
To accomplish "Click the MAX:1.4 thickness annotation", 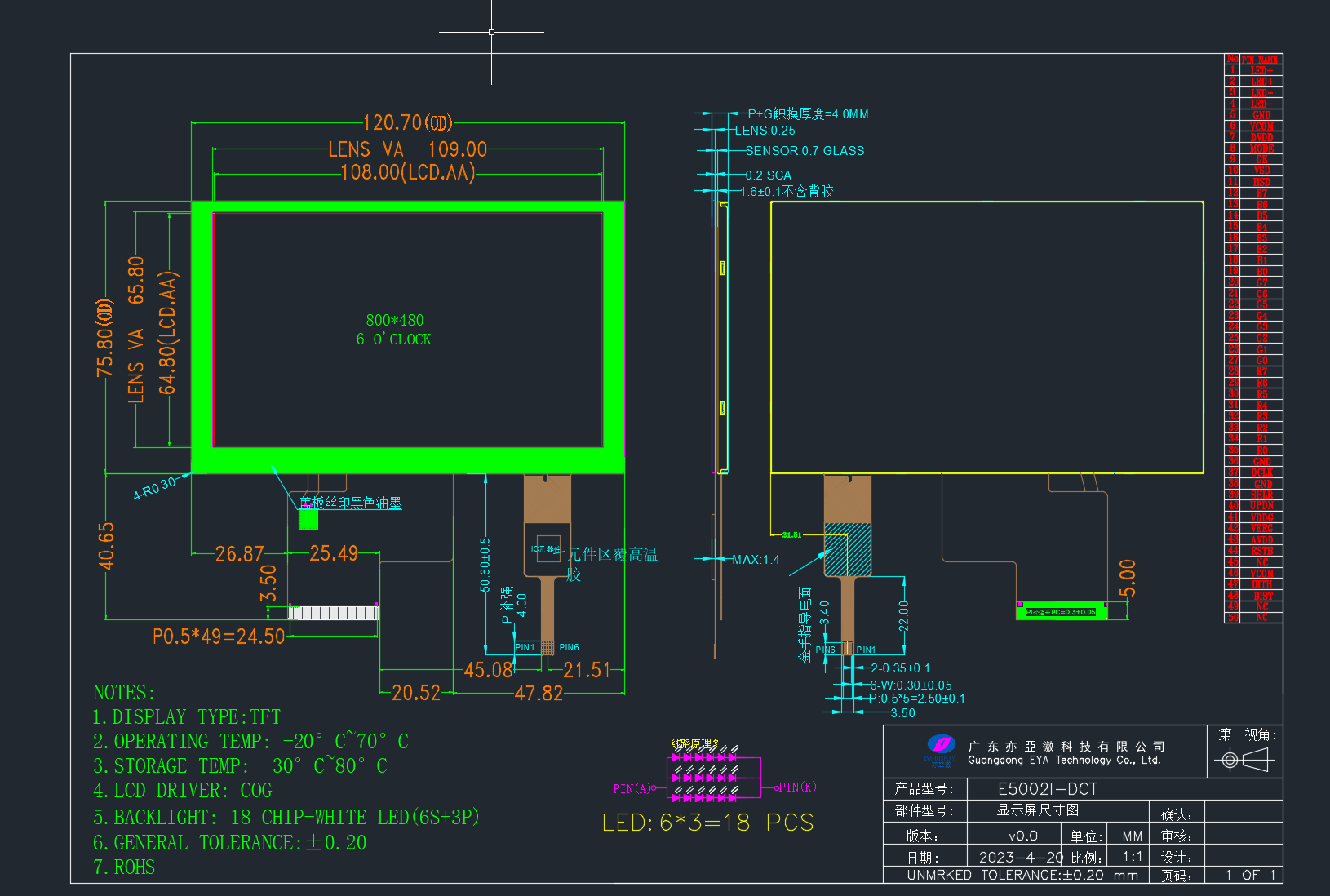I will (x=756, y=560).
